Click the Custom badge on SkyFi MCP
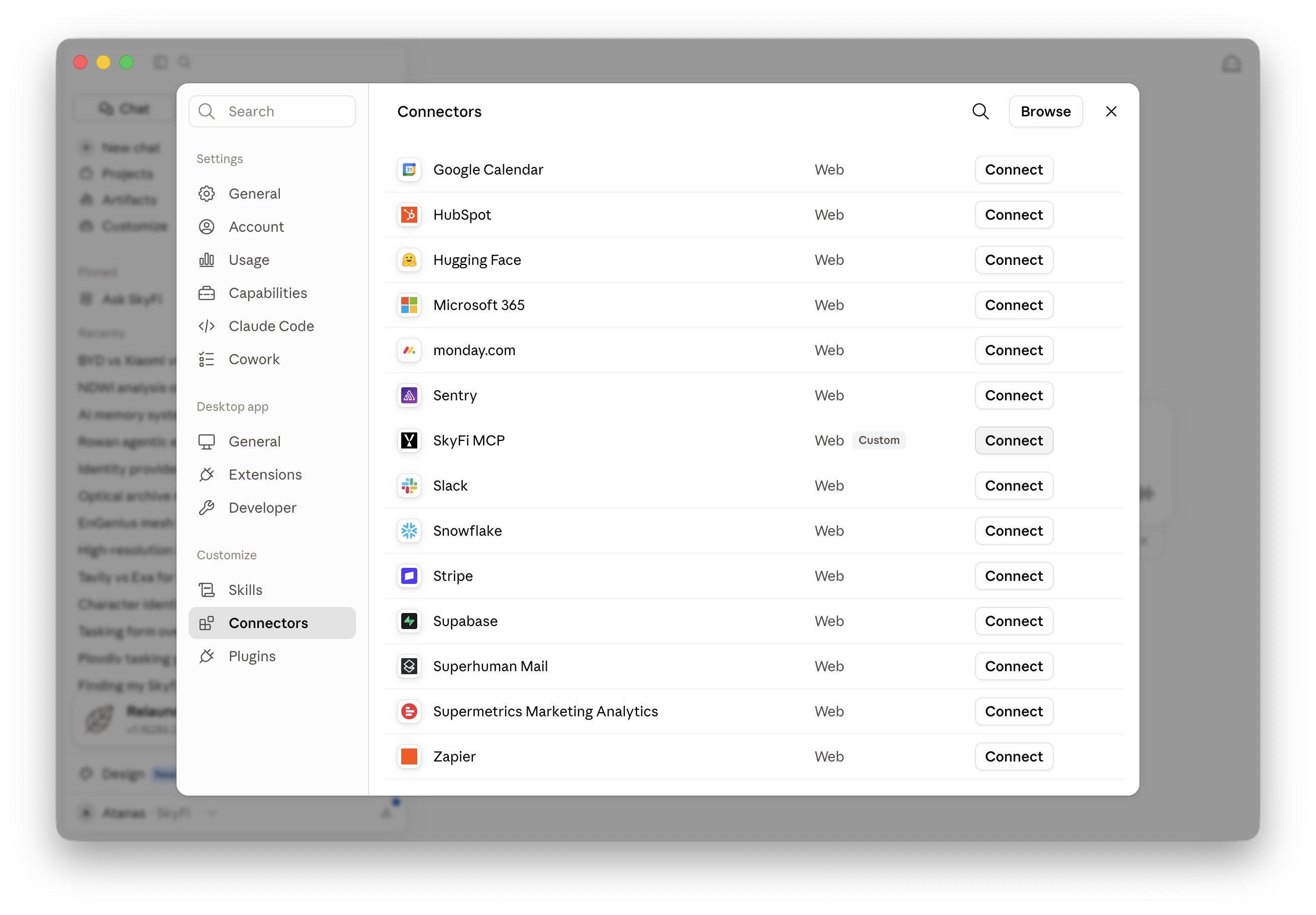Screen dimensions: 1316x915 point(878,440)
